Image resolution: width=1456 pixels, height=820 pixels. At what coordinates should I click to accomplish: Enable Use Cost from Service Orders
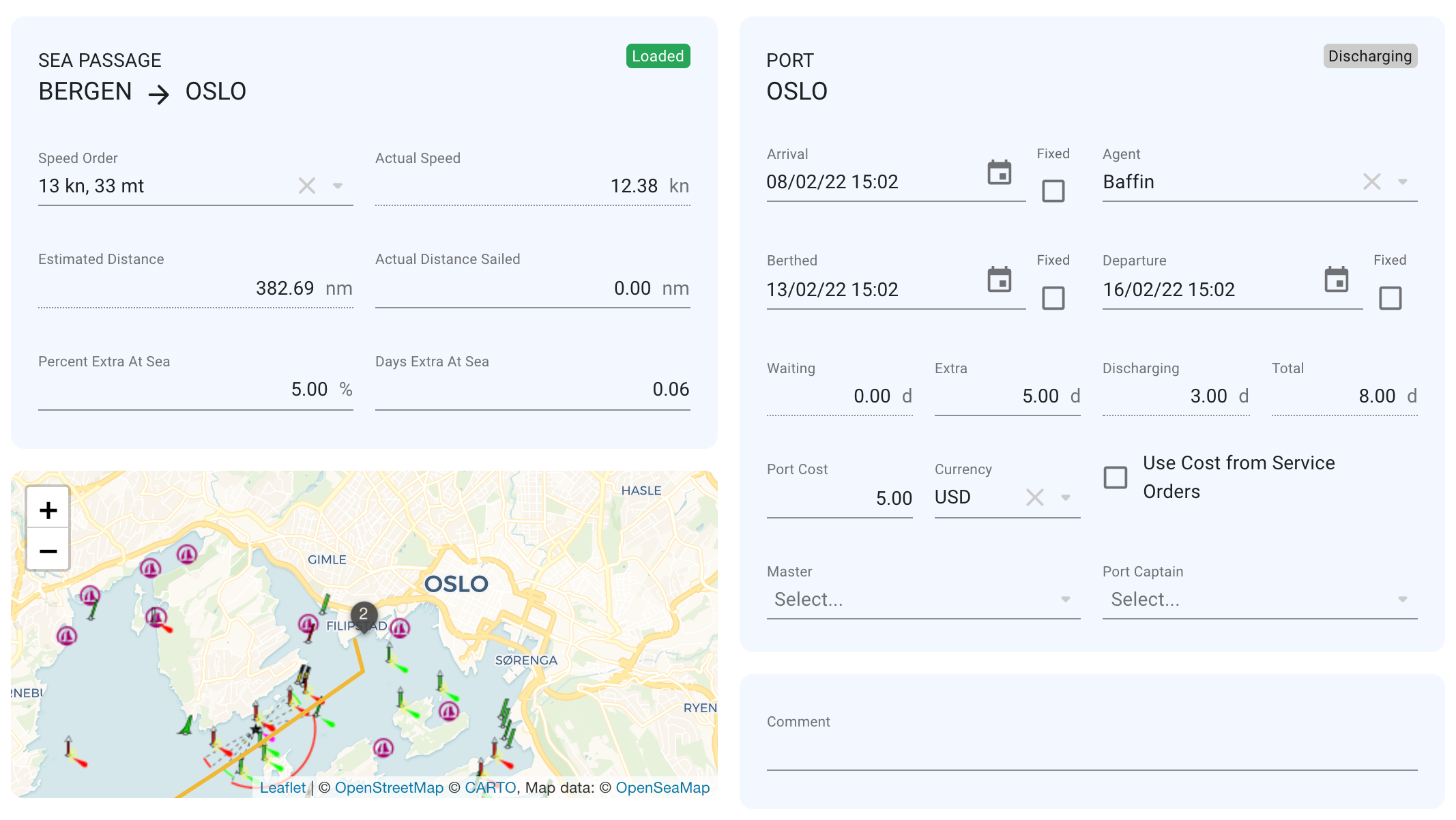[x=1116, y=478]
